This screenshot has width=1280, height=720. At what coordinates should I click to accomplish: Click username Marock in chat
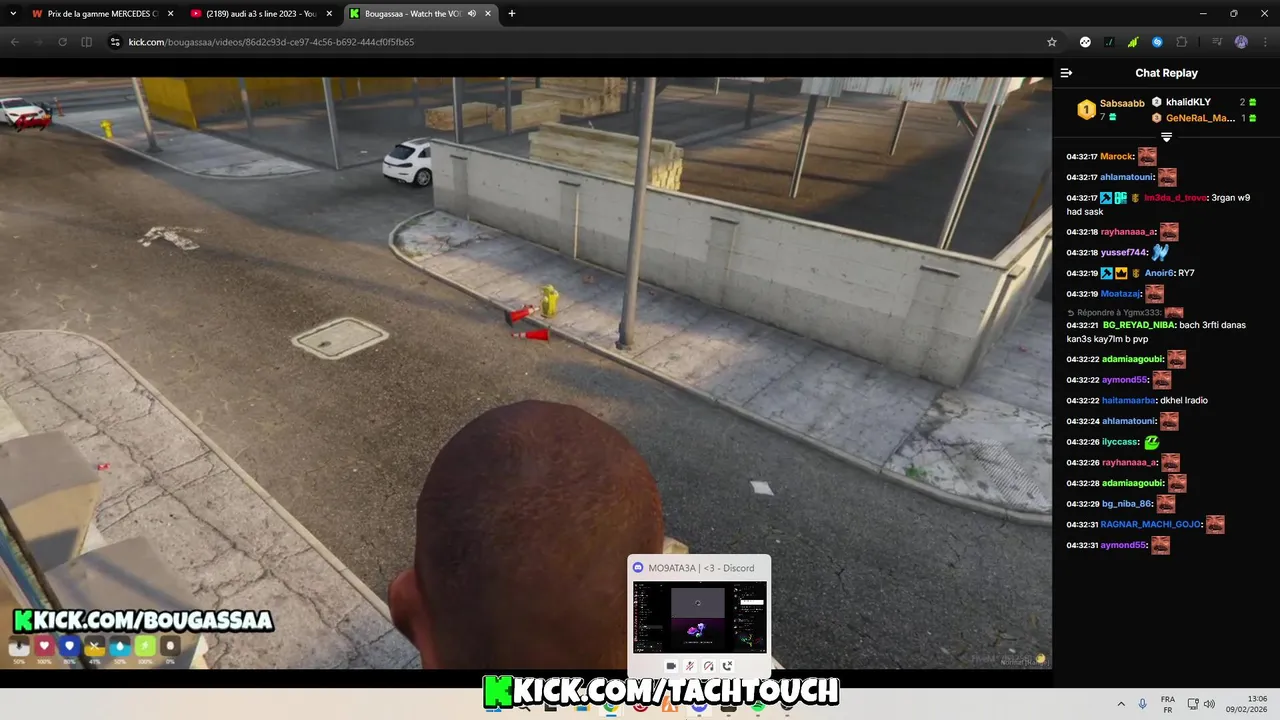1116,157
